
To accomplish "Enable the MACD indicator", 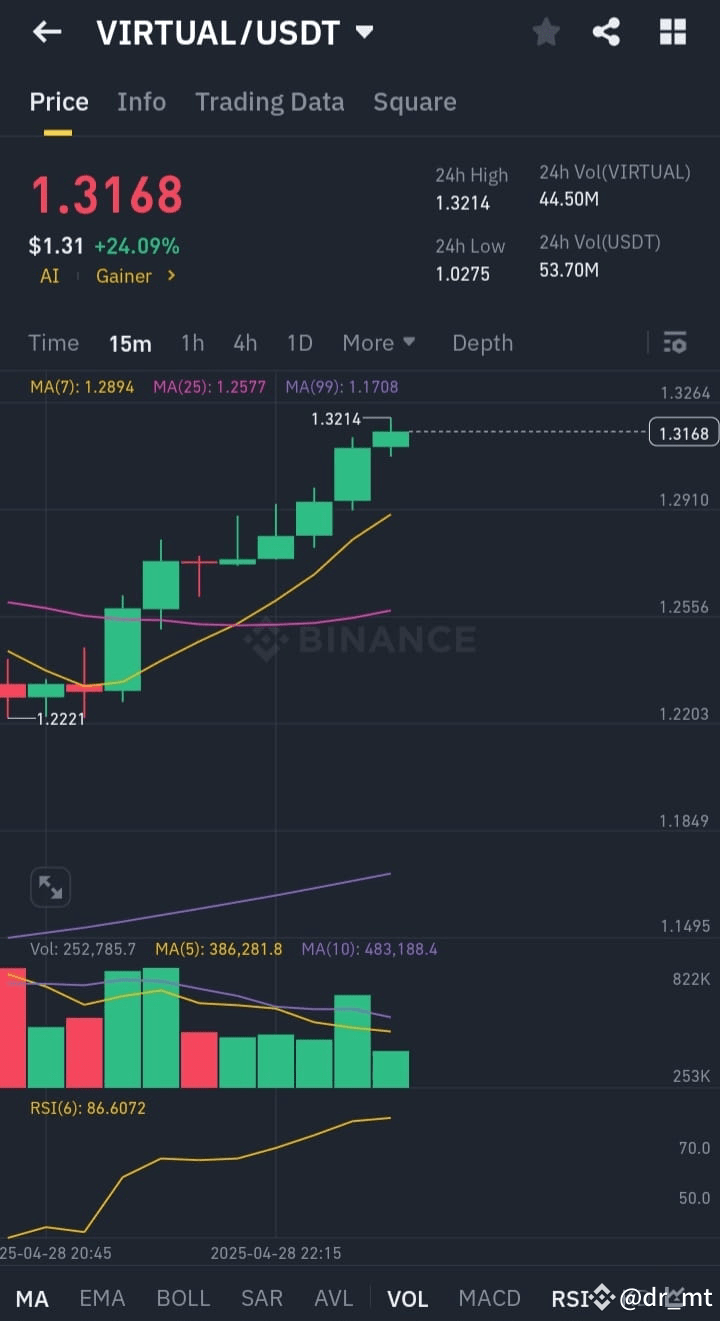I will tap(489, 1297).
